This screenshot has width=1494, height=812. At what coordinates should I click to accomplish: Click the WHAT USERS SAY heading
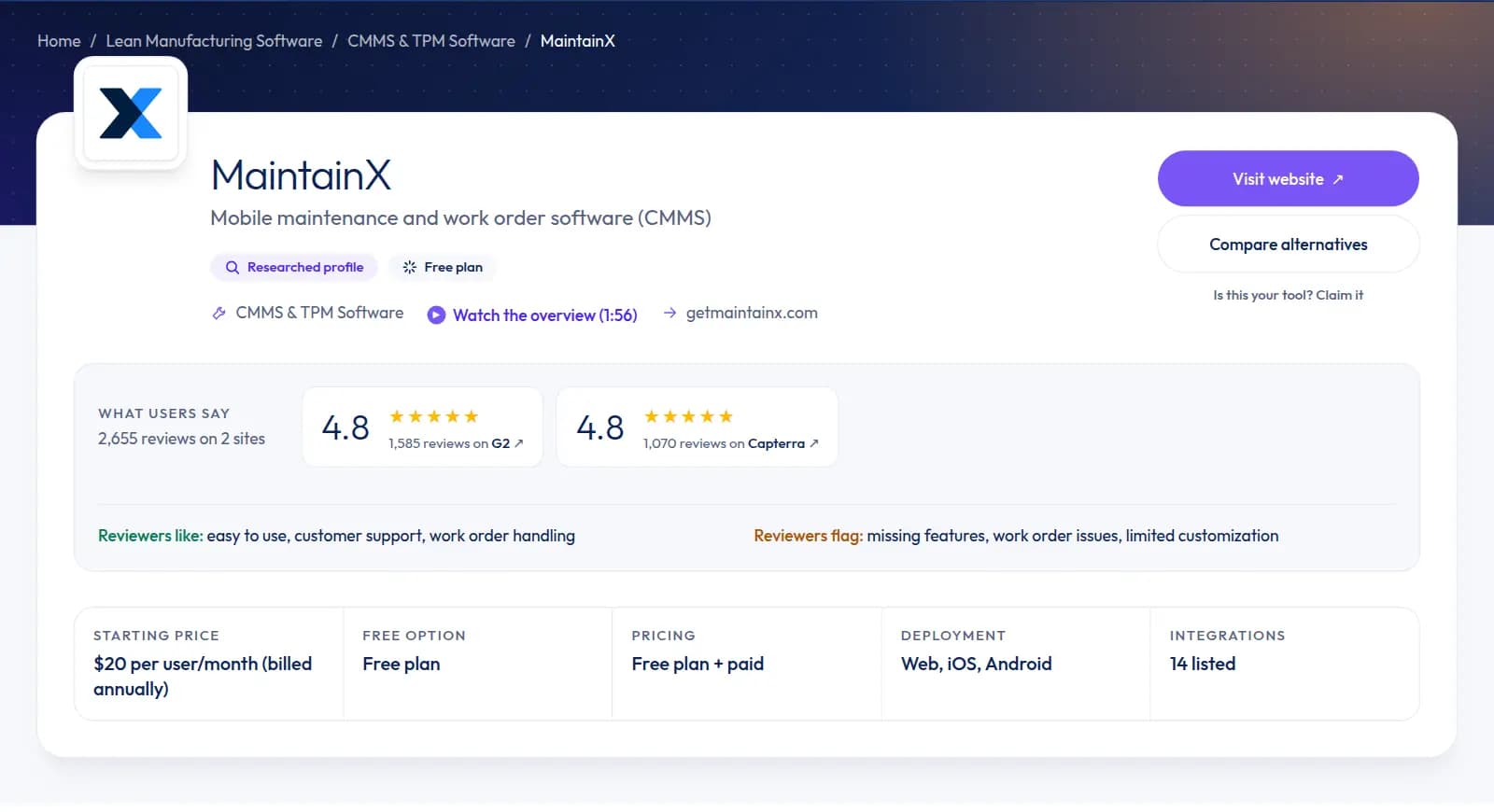[x=164, y=413]
